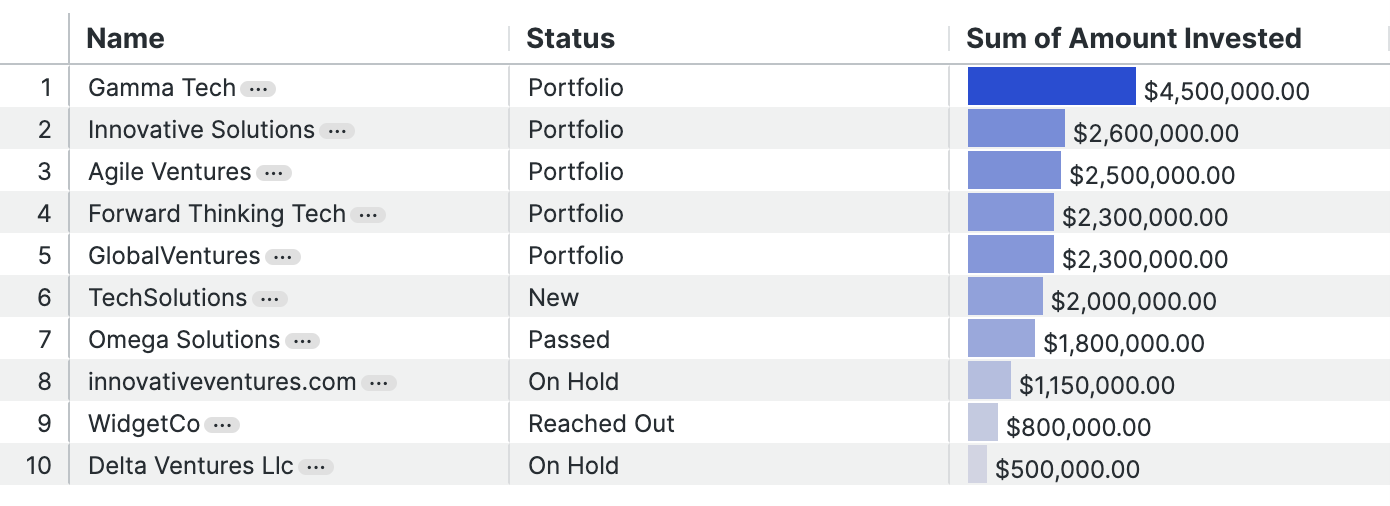Select the Sum of Amount Invested header

tap(1133, 39)
